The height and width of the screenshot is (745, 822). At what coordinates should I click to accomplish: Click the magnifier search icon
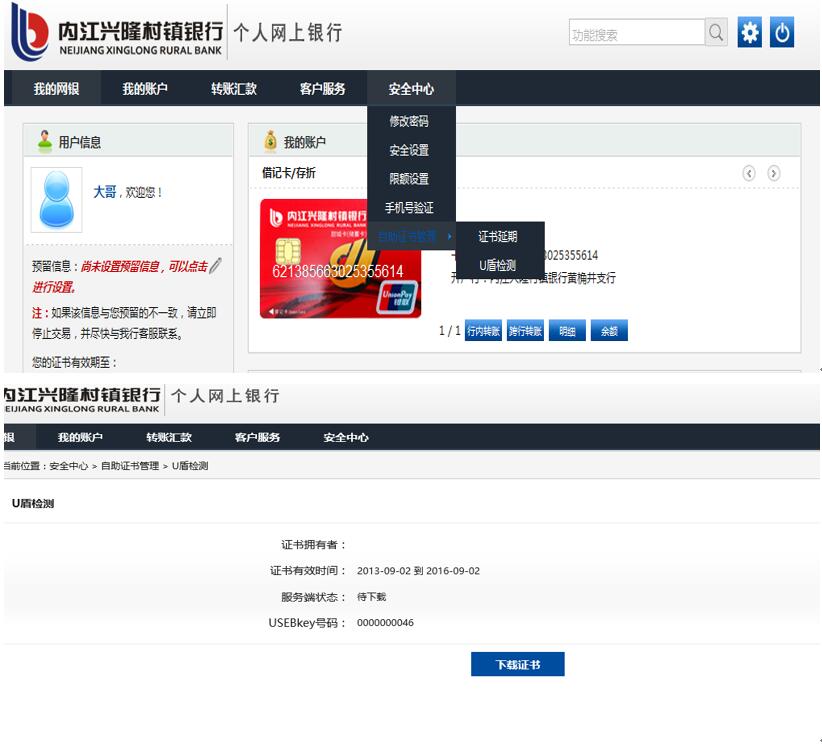(716, 33)
